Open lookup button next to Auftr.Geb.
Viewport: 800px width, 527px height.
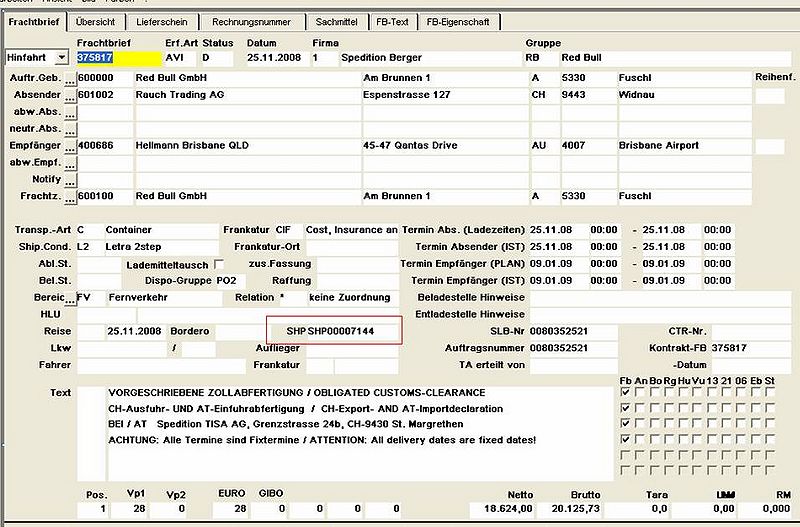point(70,80)
